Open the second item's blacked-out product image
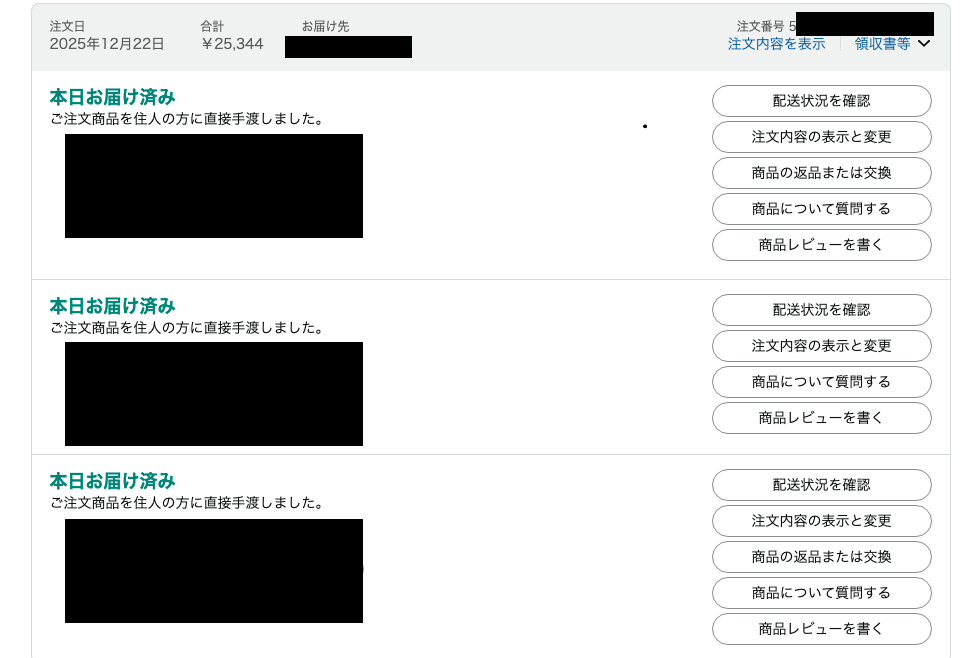Screen dimensions: 963x658 tap(214, 394)
